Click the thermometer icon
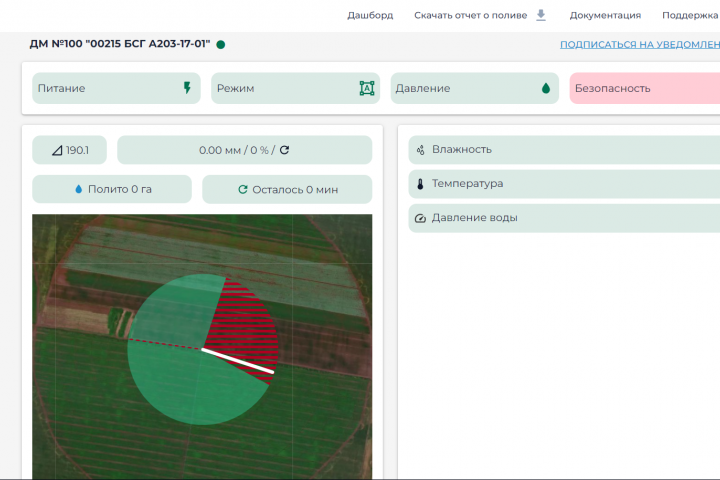 [420, 184]
